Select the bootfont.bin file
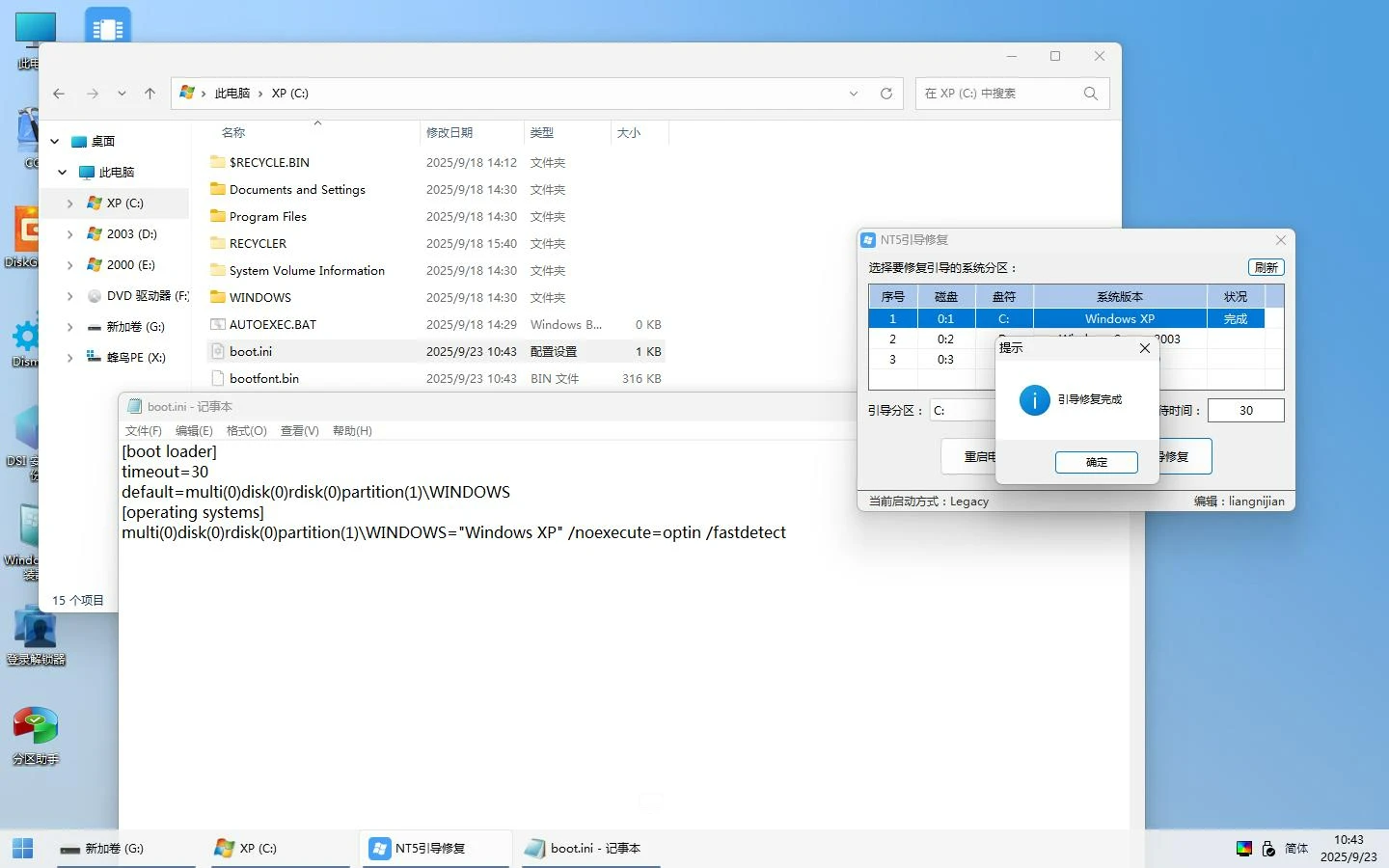Image resolution: width=1389 pixels, height=868 pixels. (x=264, y=379)
